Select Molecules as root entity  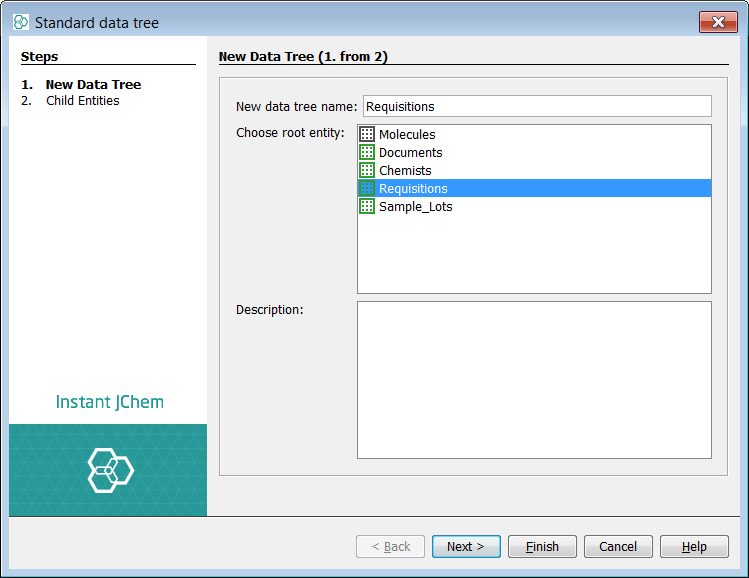click(x=407, y=134)
